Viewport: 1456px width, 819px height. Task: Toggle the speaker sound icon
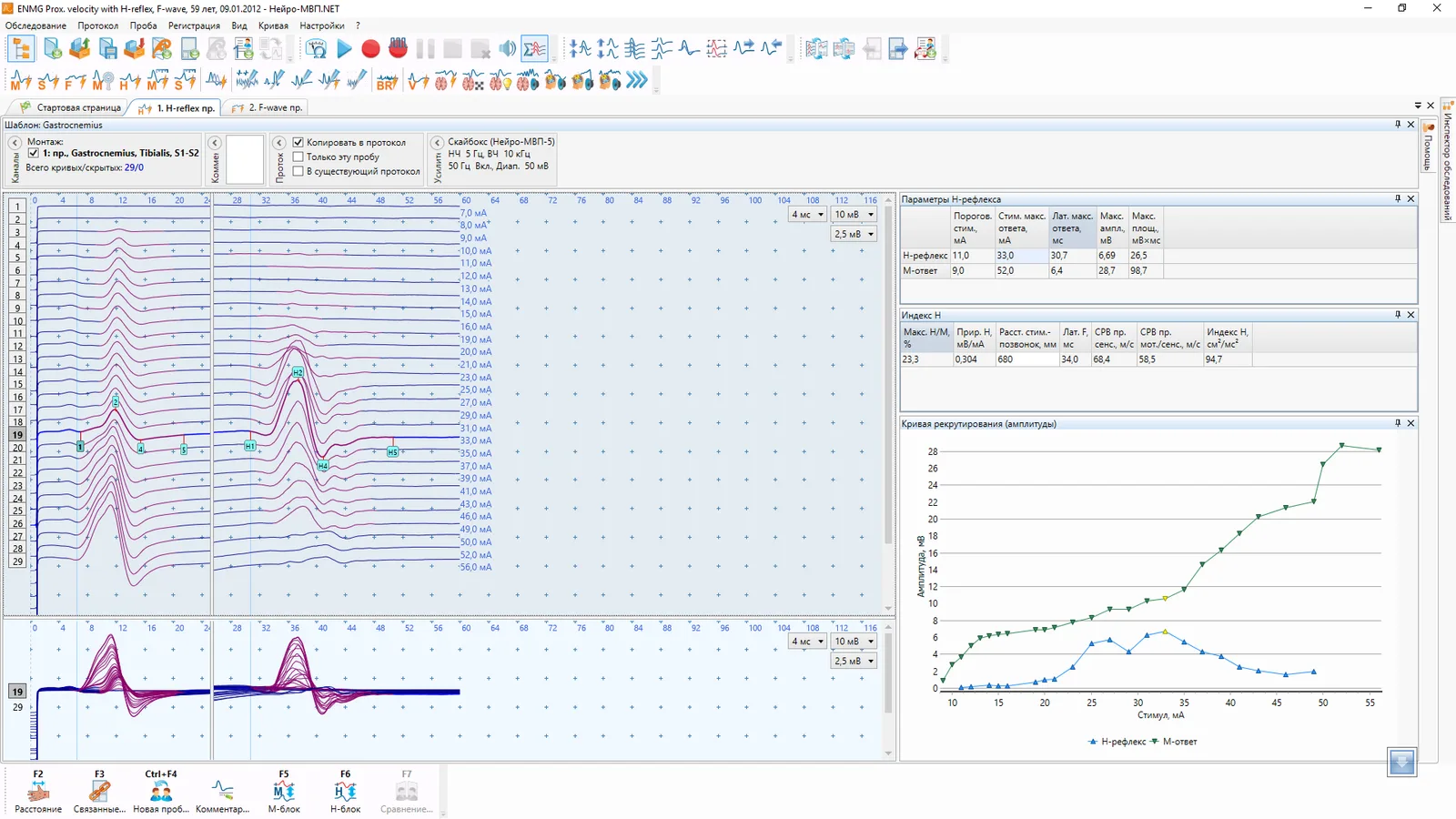[x=507, y=49]
